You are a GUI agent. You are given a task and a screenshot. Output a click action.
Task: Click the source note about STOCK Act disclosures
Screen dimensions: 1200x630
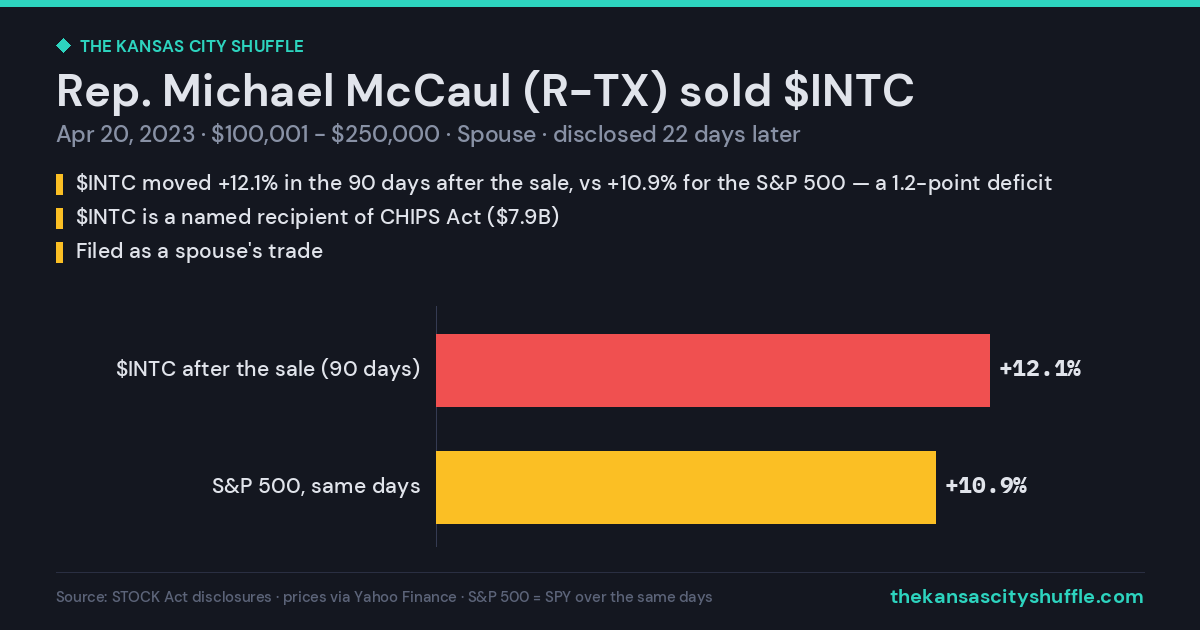(384, 597)
